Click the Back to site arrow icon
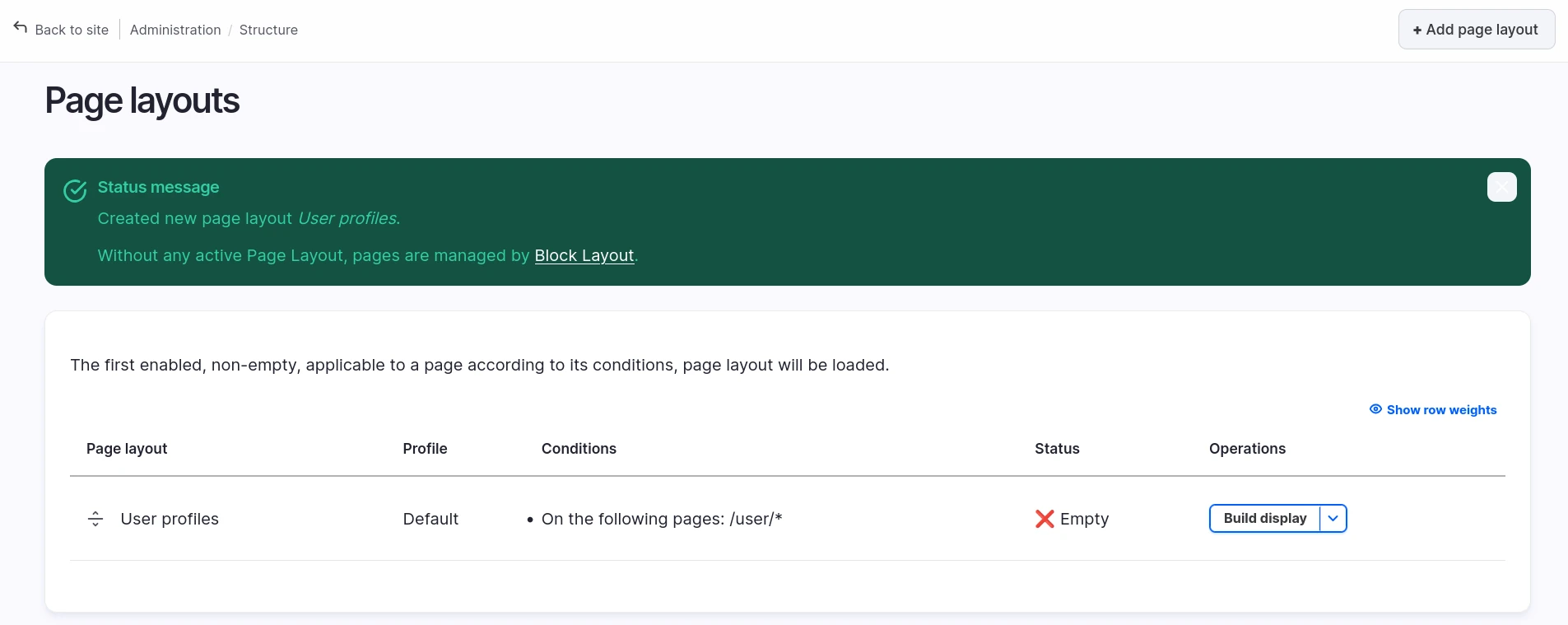 [21, 28]
